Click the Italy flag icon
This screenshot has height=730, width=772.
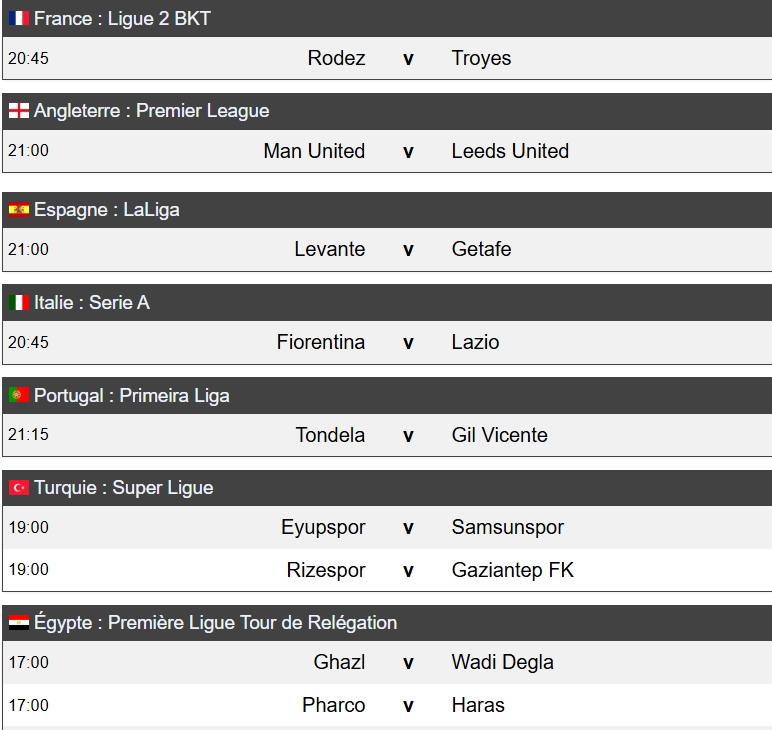19,302
